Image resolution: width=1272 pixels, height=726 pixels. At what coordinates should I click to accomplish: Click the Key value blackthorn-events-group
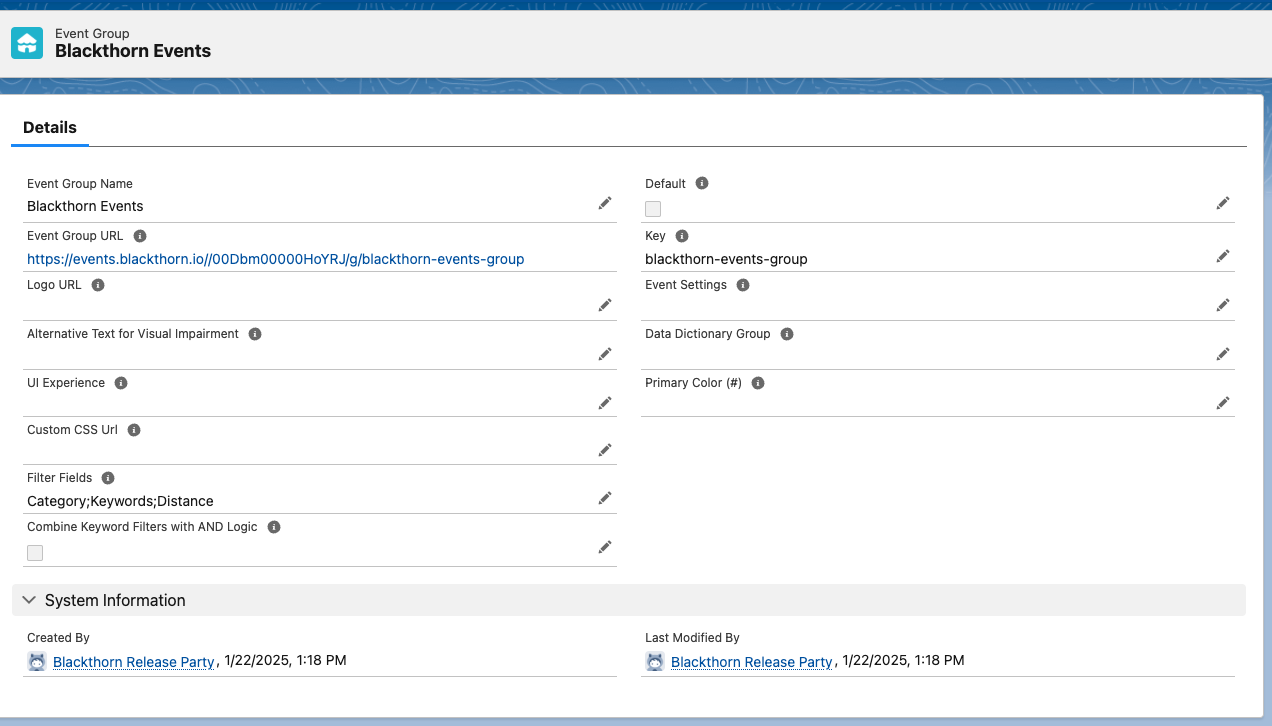tap(726, 259)
